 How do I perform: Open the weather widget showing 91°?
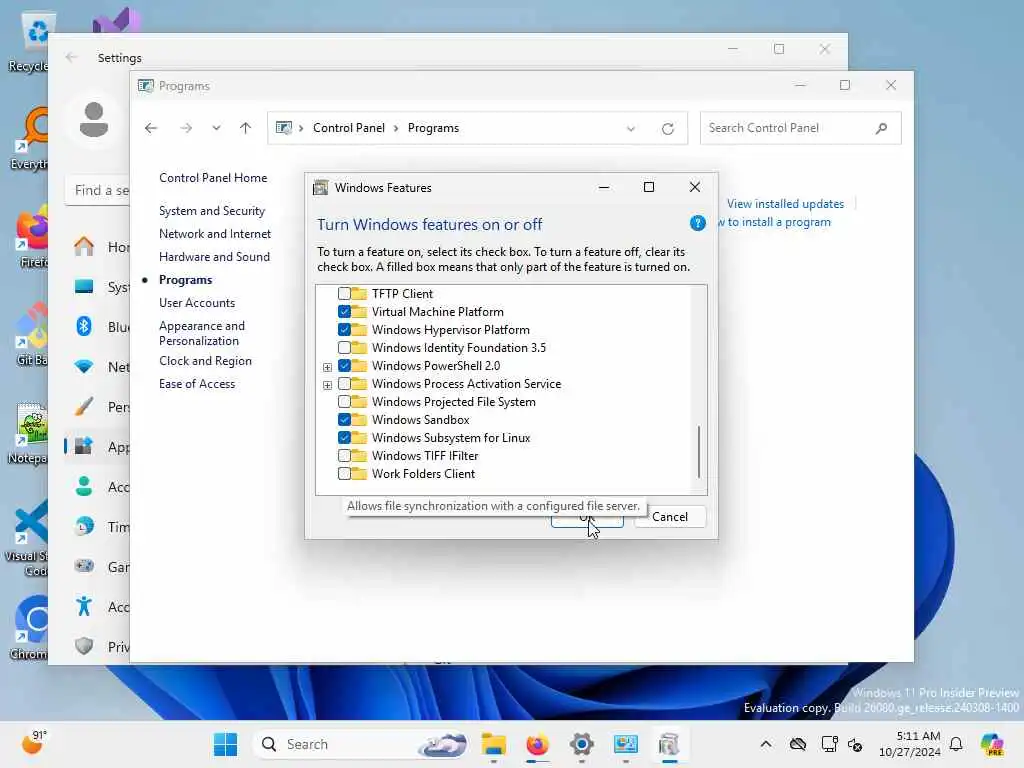[x=34, y=743]
